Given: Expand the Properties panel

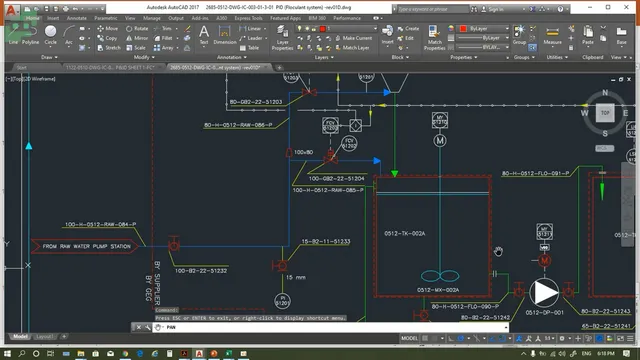Looking at the screenshot, I should [x=463, y=57].
